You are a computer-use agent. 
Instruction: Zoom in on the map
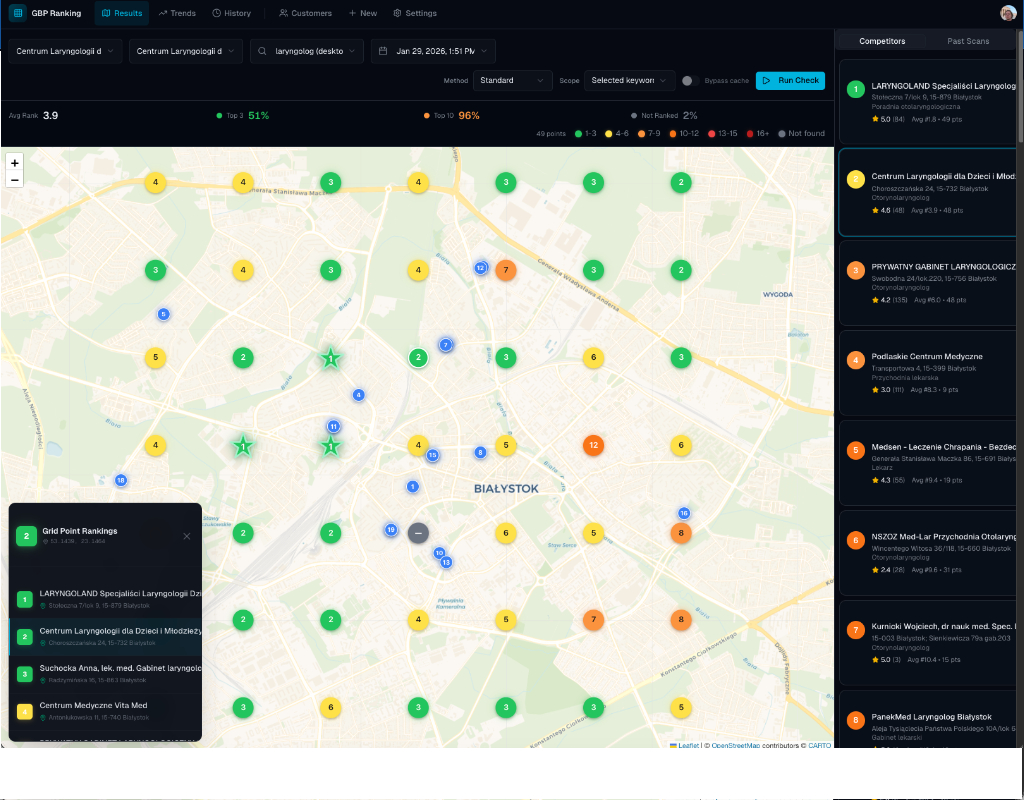[x=14, y=163]
